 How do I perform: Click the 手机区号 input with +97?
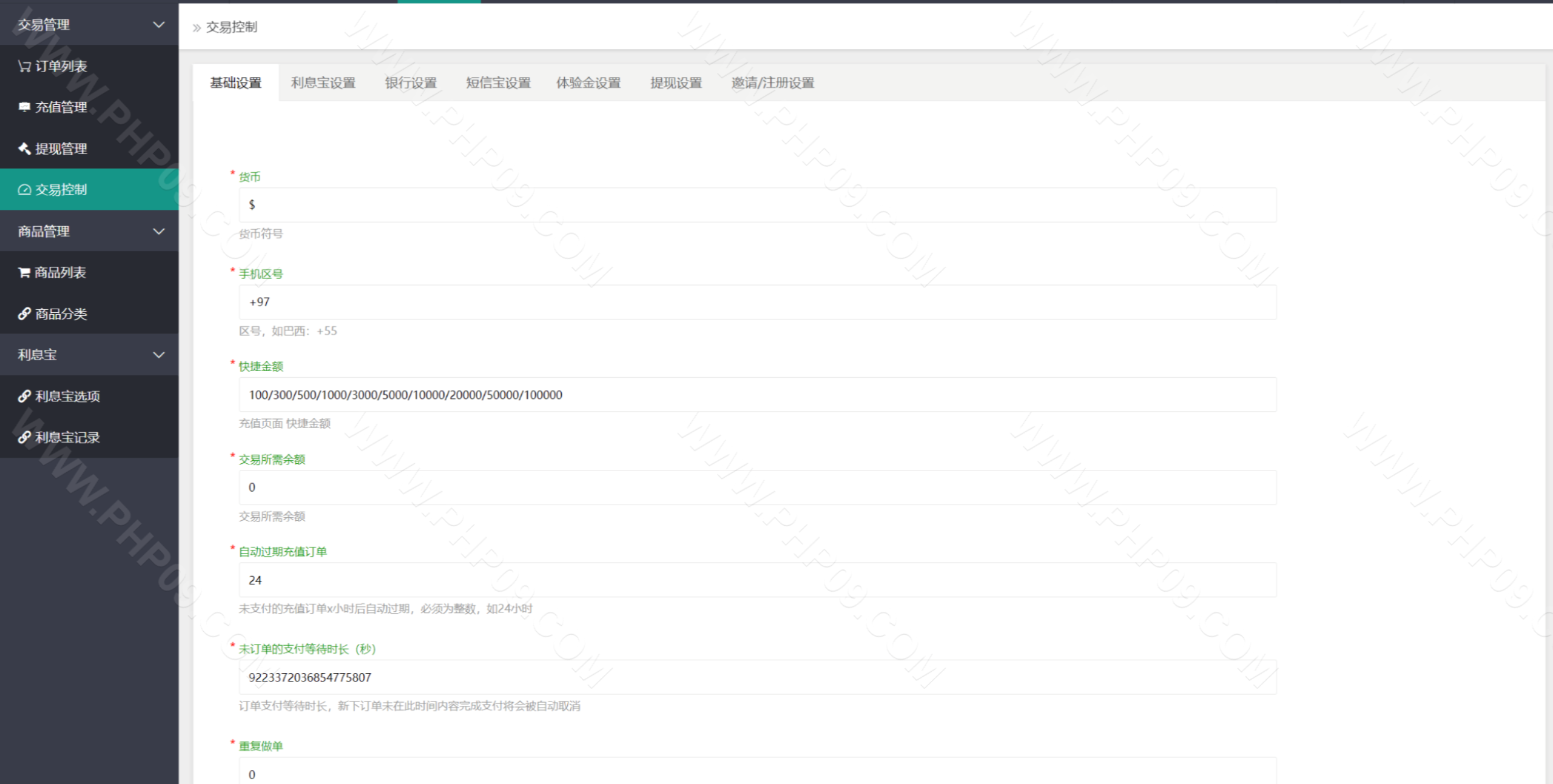757,302
